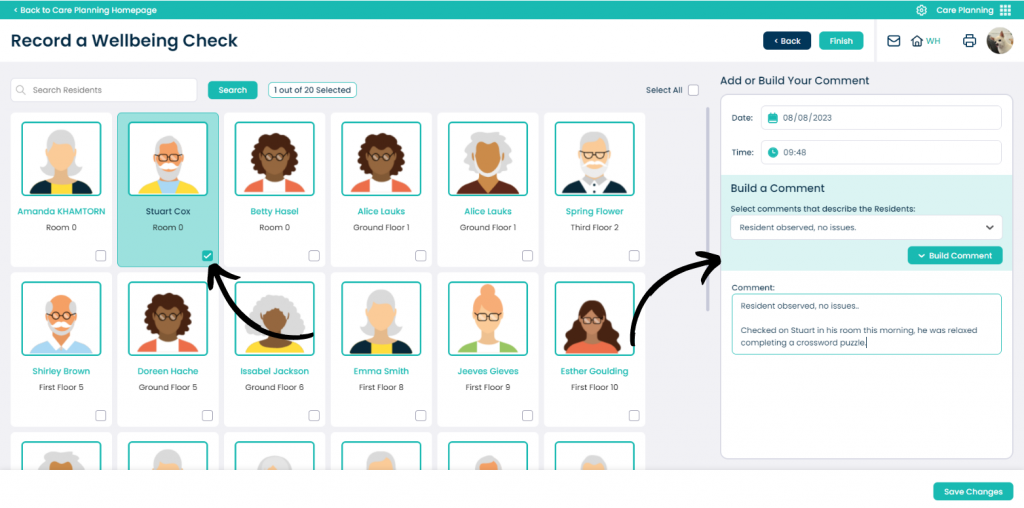The width and height of the screenshot is (1024, 508).
Task: Tick Doreen Hache's checkbox
Action: point(207,415)
